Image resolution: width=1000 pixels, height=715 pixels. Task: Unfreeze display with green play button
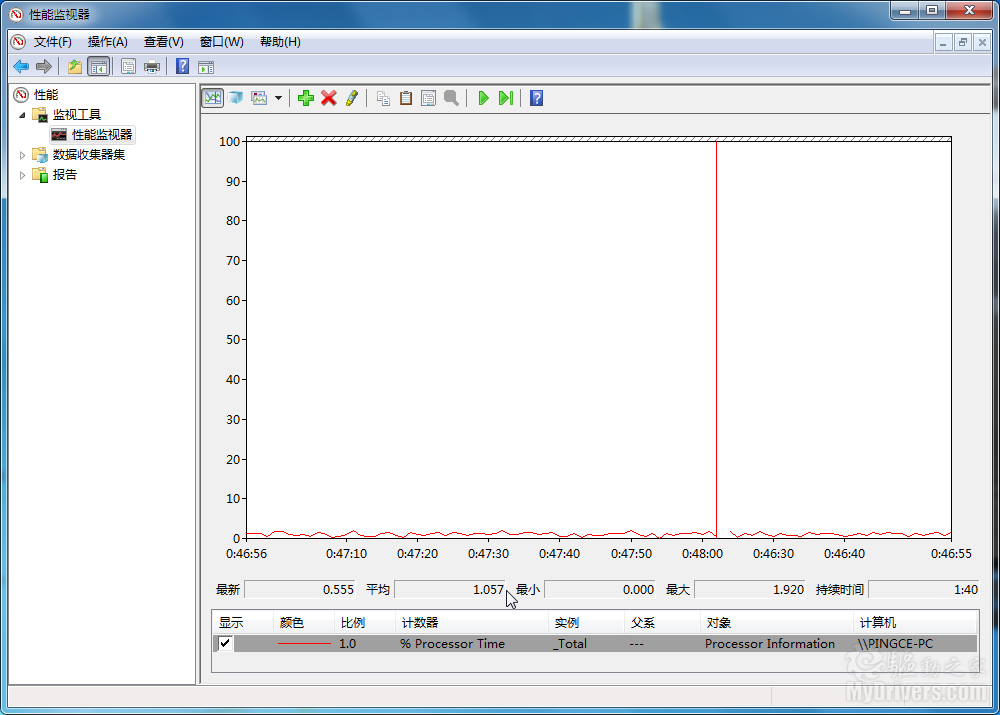pos(483,98)
